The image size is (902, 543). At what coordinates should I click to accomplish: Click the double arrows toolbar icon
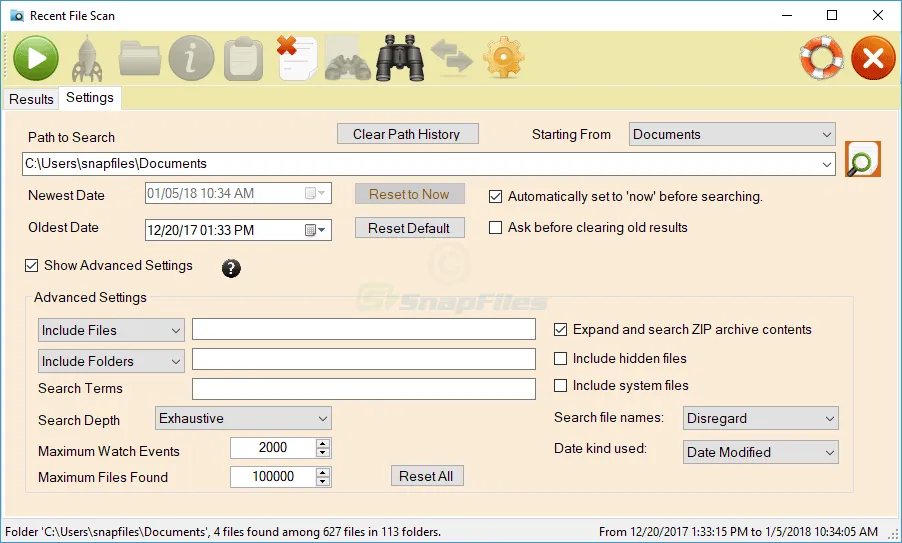[x=452, y=57]
